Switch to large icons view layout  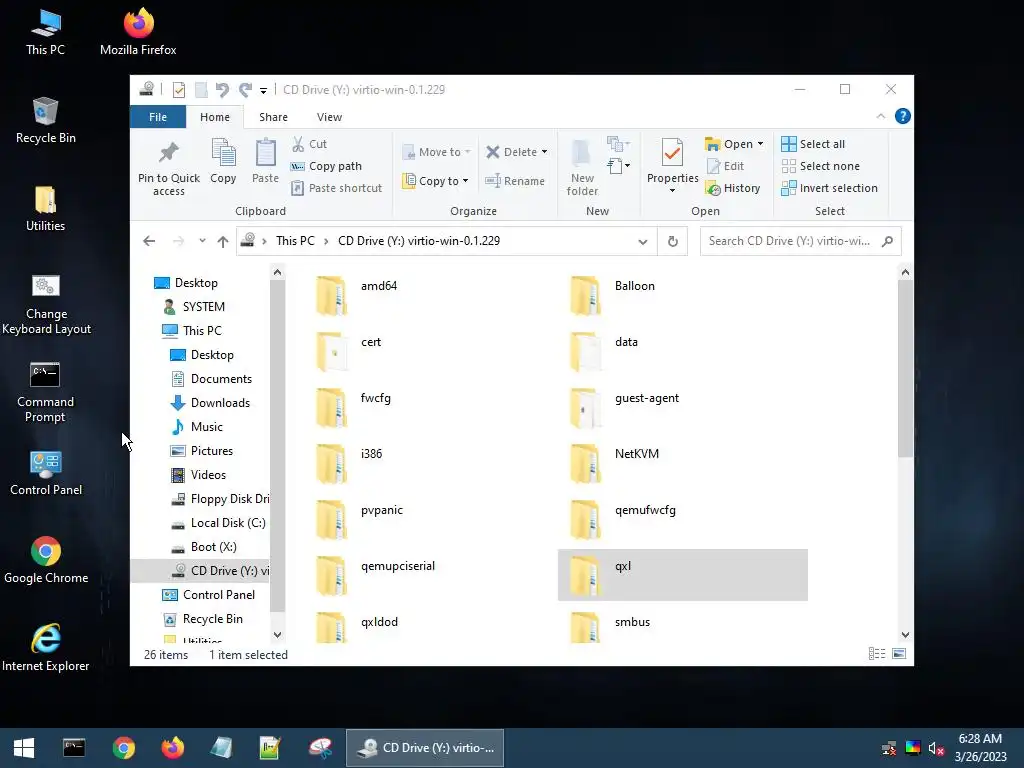click(899, 654)
